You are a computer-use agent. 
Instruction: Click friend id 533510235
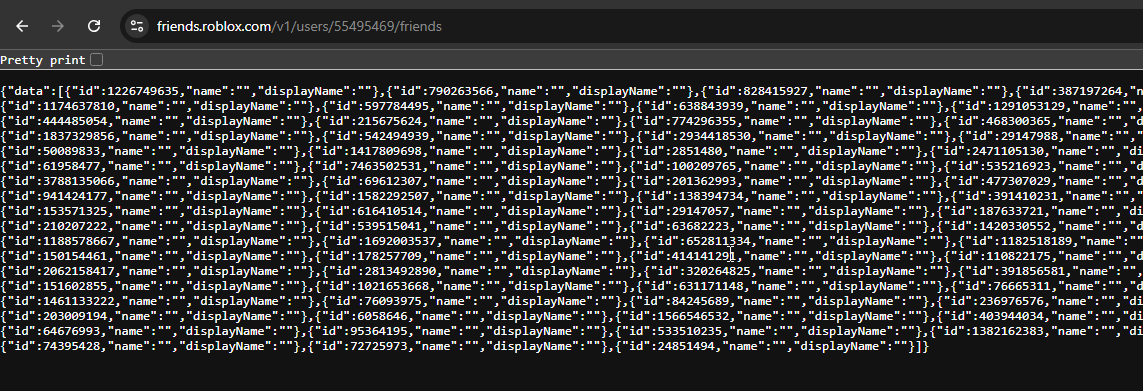[690, 330]
